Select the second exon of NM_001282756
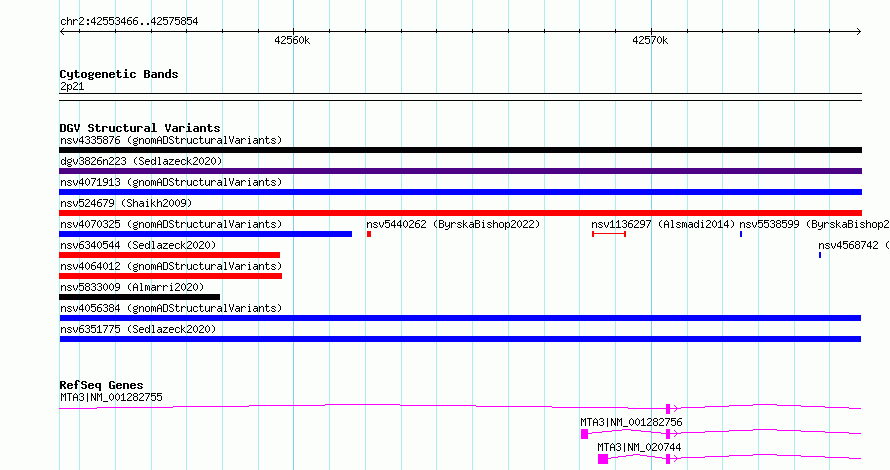This screenshot has width=890, height=470. coord(668,434)
